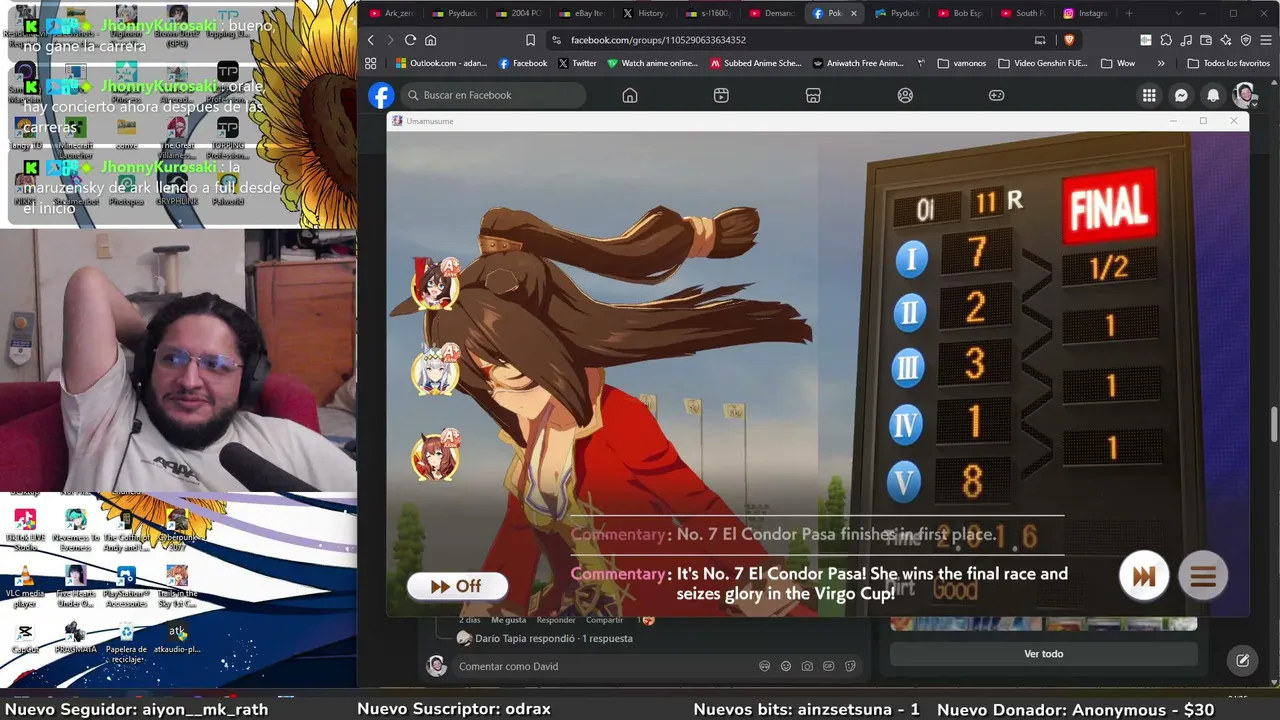Open the TikTok LIVE Studio shortcut
The image size is (1280, 720).
point(25,529)
